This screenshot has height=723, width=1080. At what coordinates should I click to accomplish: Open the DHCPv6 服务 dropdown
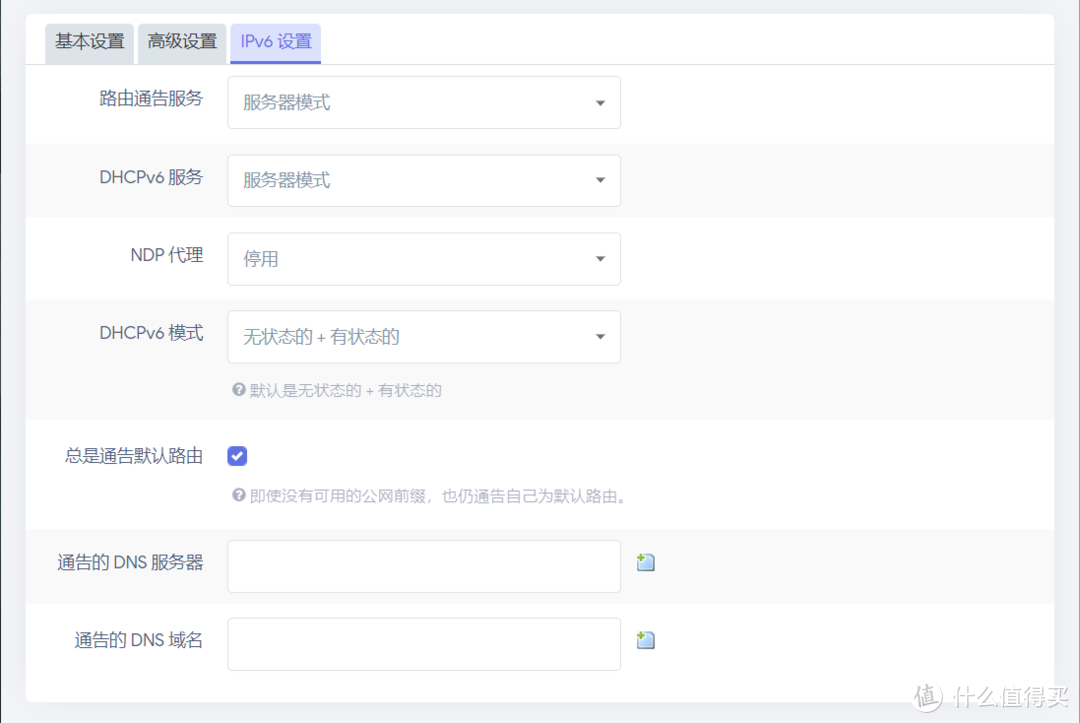[x=424, y=180]
